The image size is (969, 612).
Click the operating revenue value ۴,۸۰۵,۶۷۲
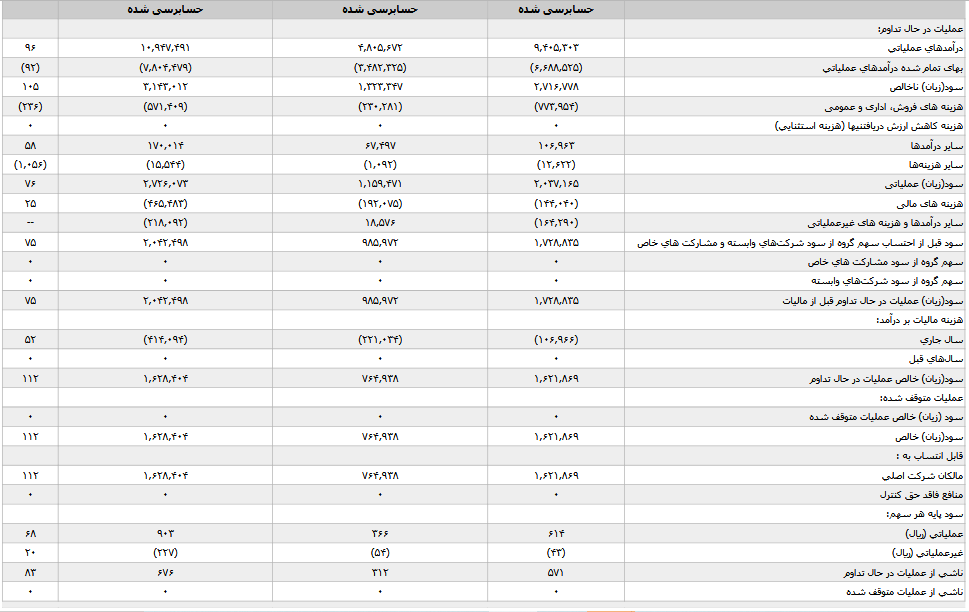[380, 48]
